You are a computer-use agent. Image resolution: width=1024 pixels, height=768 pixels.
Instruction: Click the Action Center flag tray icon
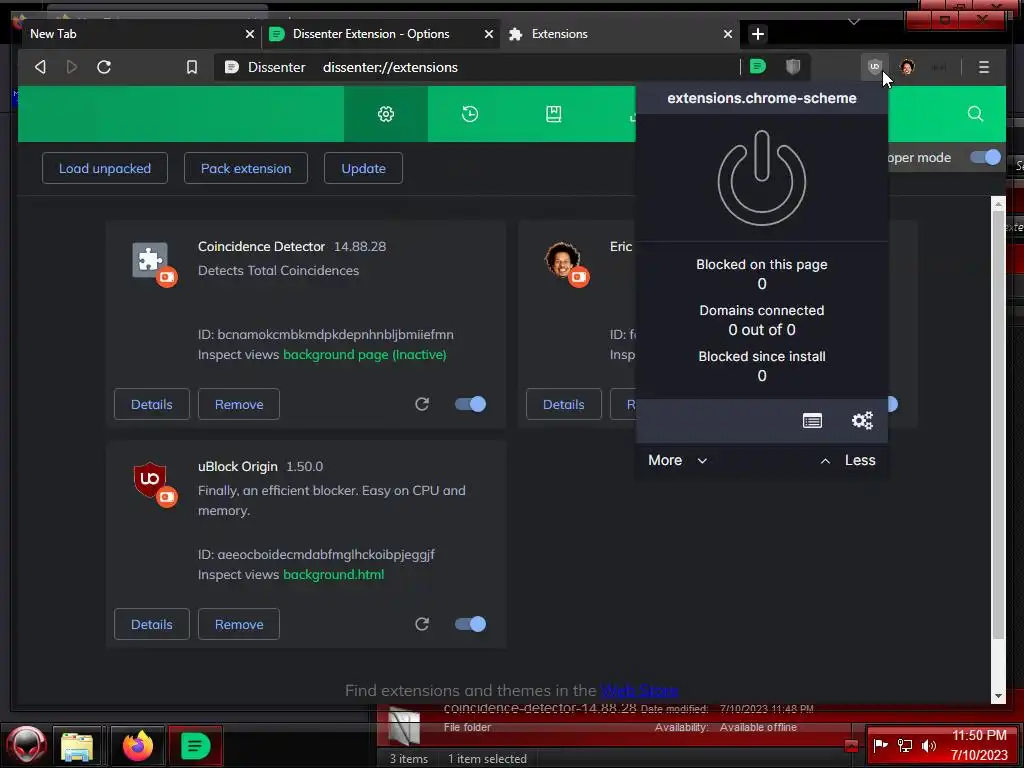(x=880, y=745)
